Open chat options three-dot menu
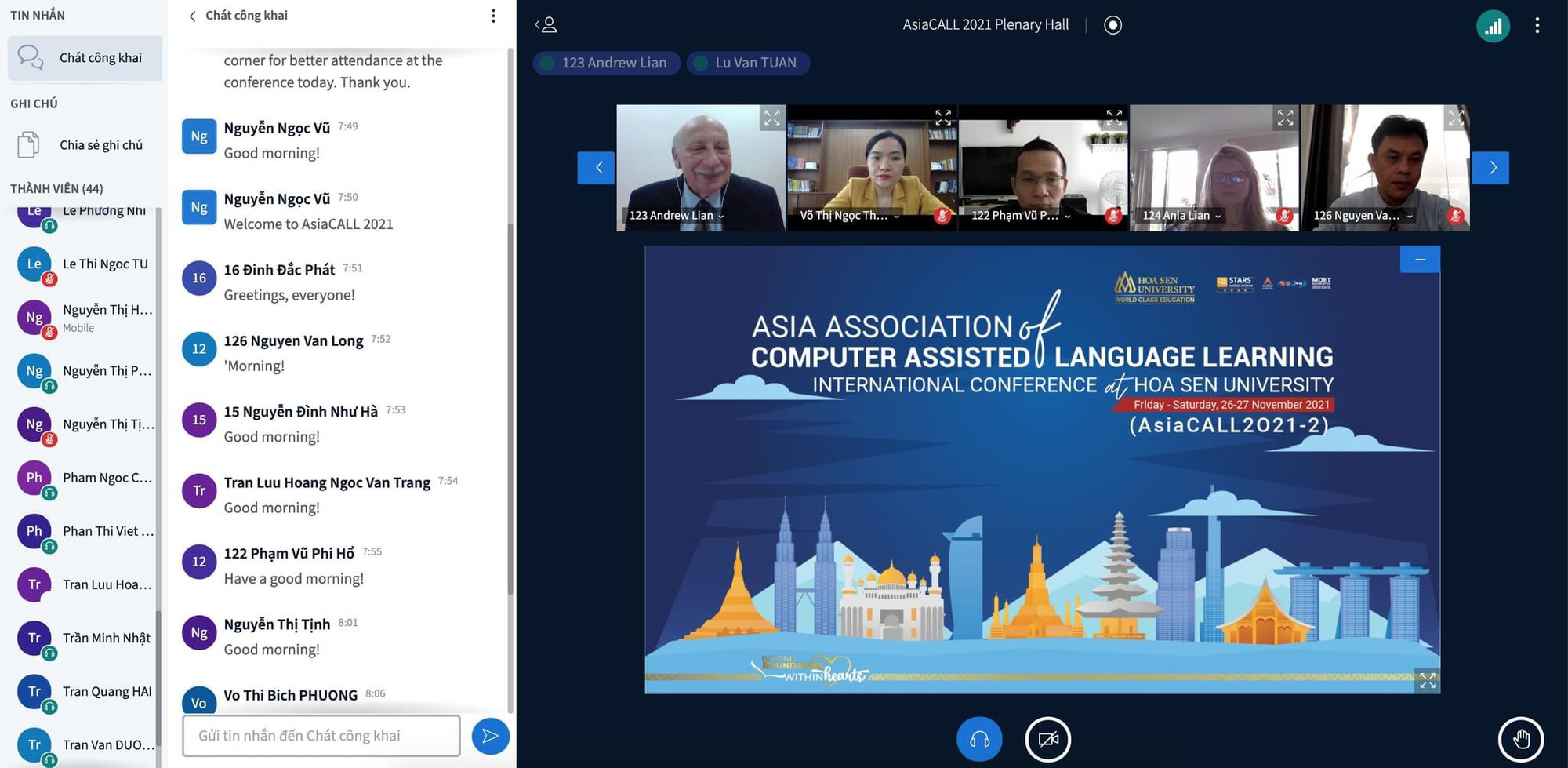This screenshot has width=1568, height=768. pos(493,16)
